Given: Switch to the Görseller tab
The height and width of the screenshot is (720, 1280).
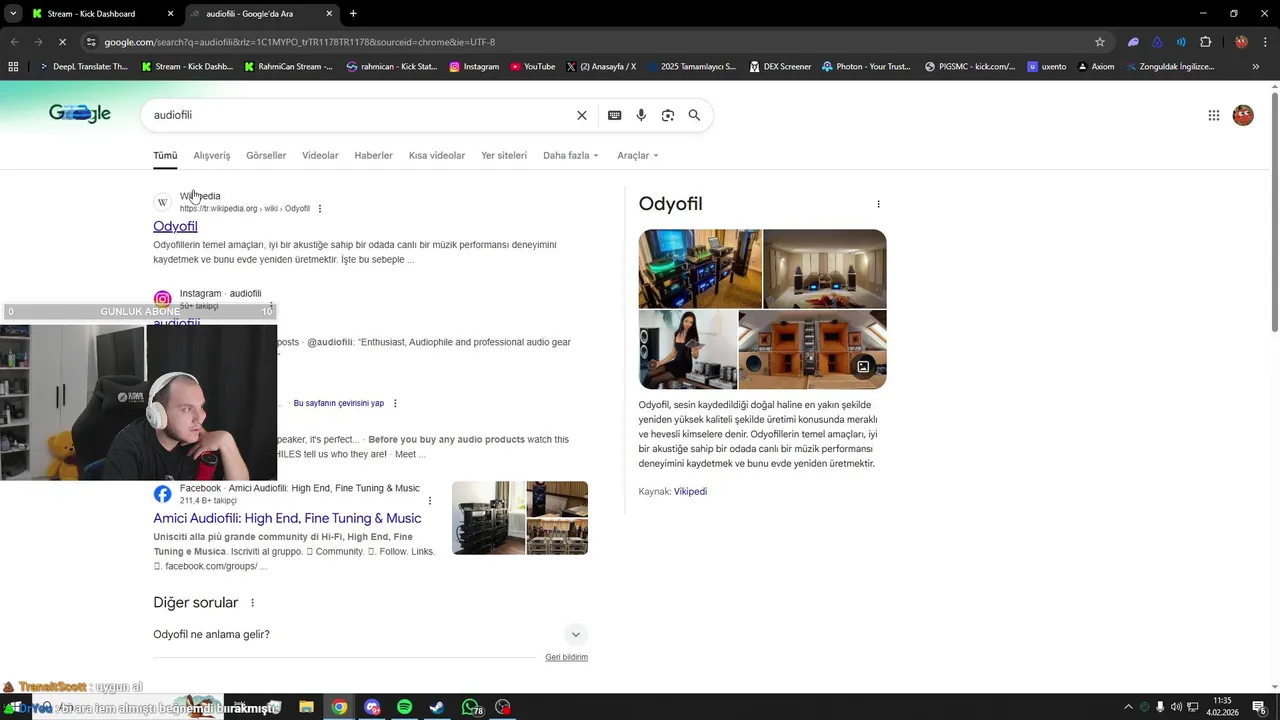Looking at the screenshot, I should click(x=266, y=155).
